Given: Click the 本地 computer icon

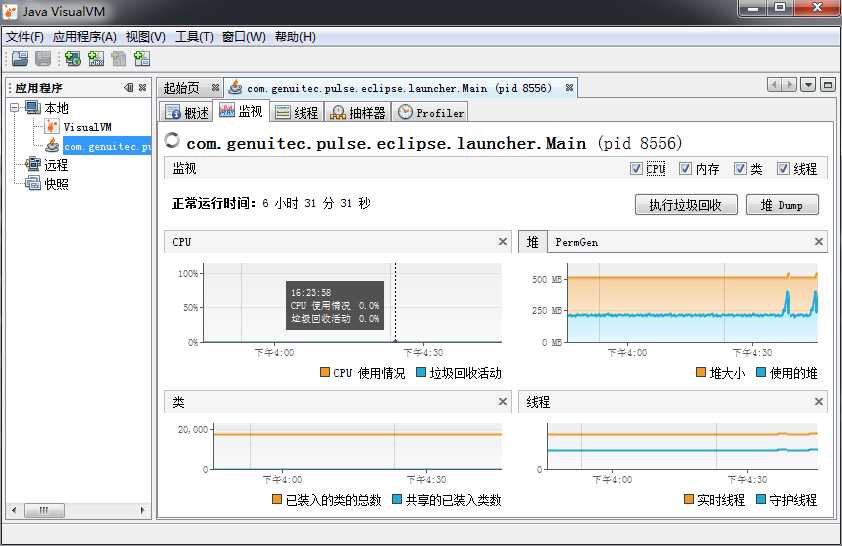Looking at the screenshot, I should (33, 107).
